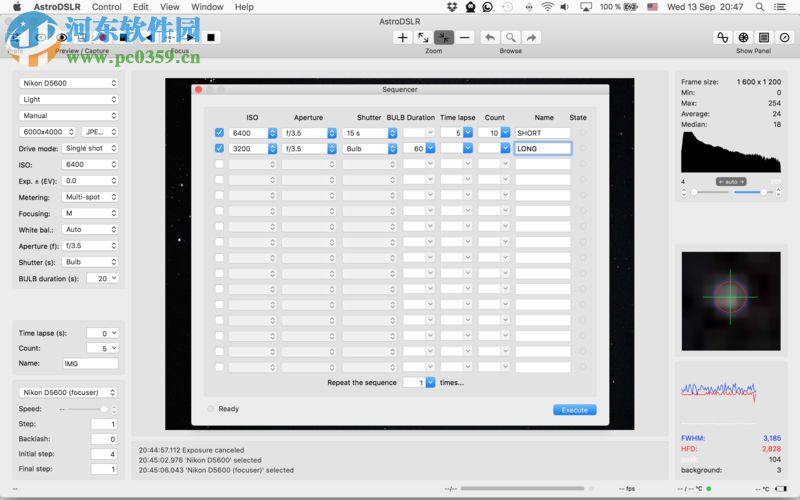Open Notification Center list icon

point(780,7)
